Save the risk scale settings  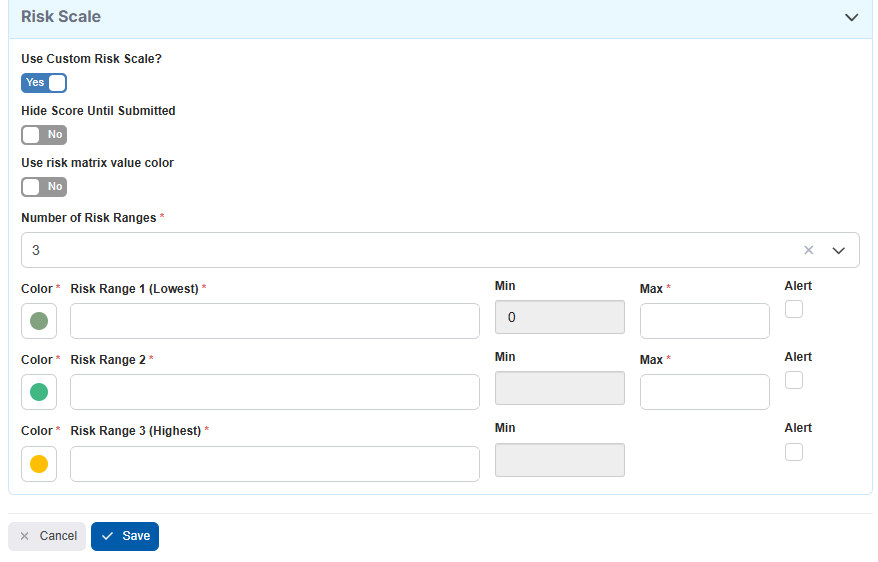(125, 536)
